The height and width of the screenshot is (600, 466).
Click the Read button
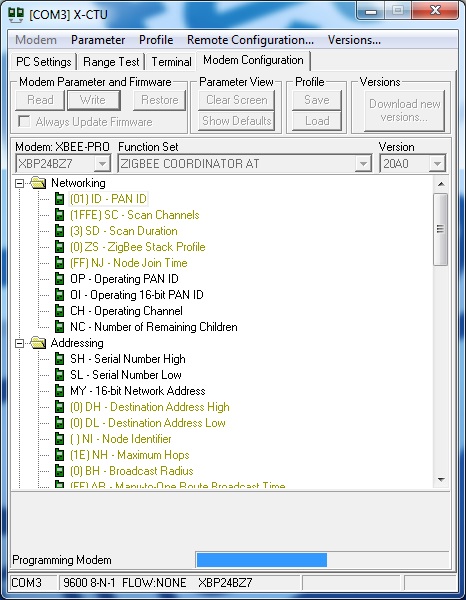click(40, 100)
